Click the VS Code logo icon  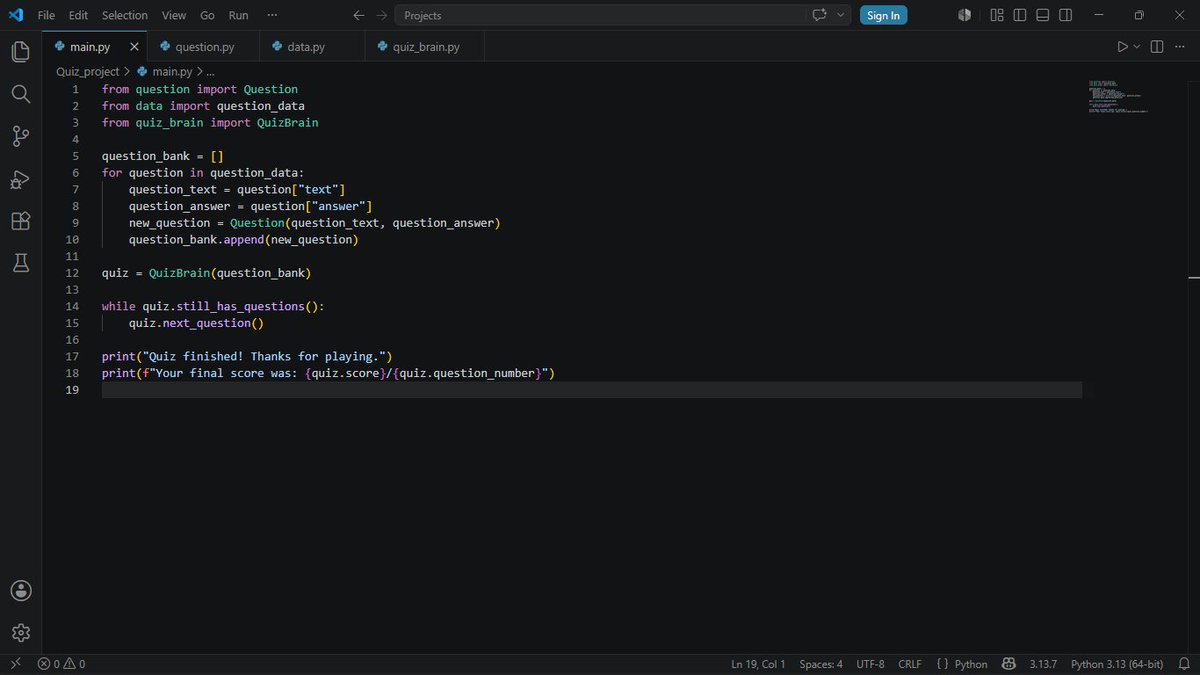(x=15, y=15)
